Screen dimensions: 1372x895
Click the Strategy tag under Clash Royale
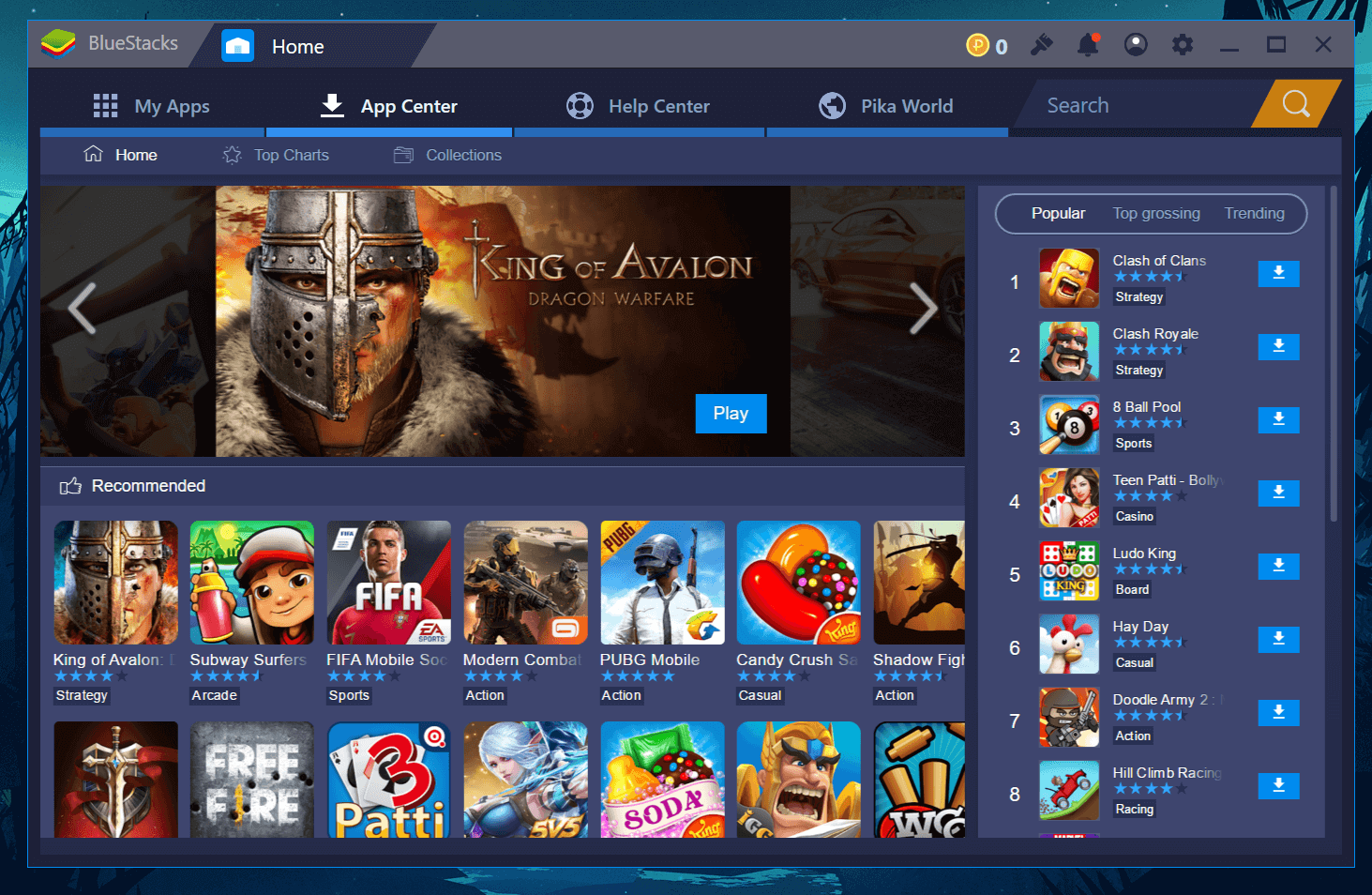click(x=1139, y=370)
